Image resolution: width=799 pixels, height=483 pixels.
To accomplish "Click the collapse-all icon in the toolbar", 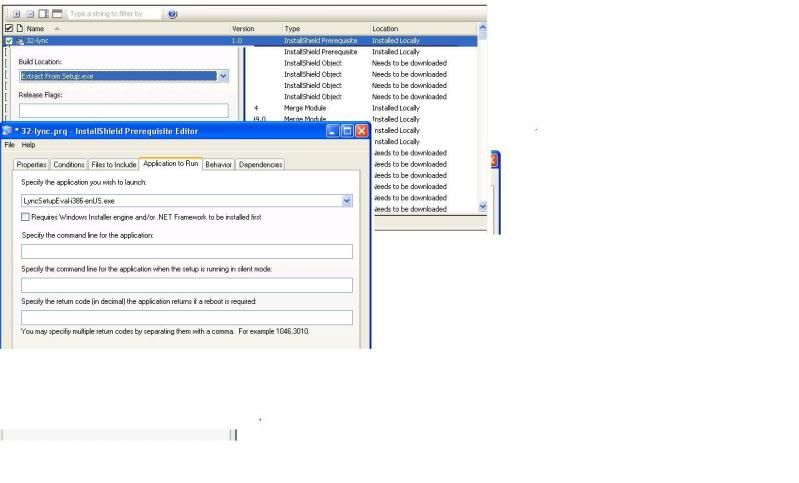I will (x=30, y=14).
